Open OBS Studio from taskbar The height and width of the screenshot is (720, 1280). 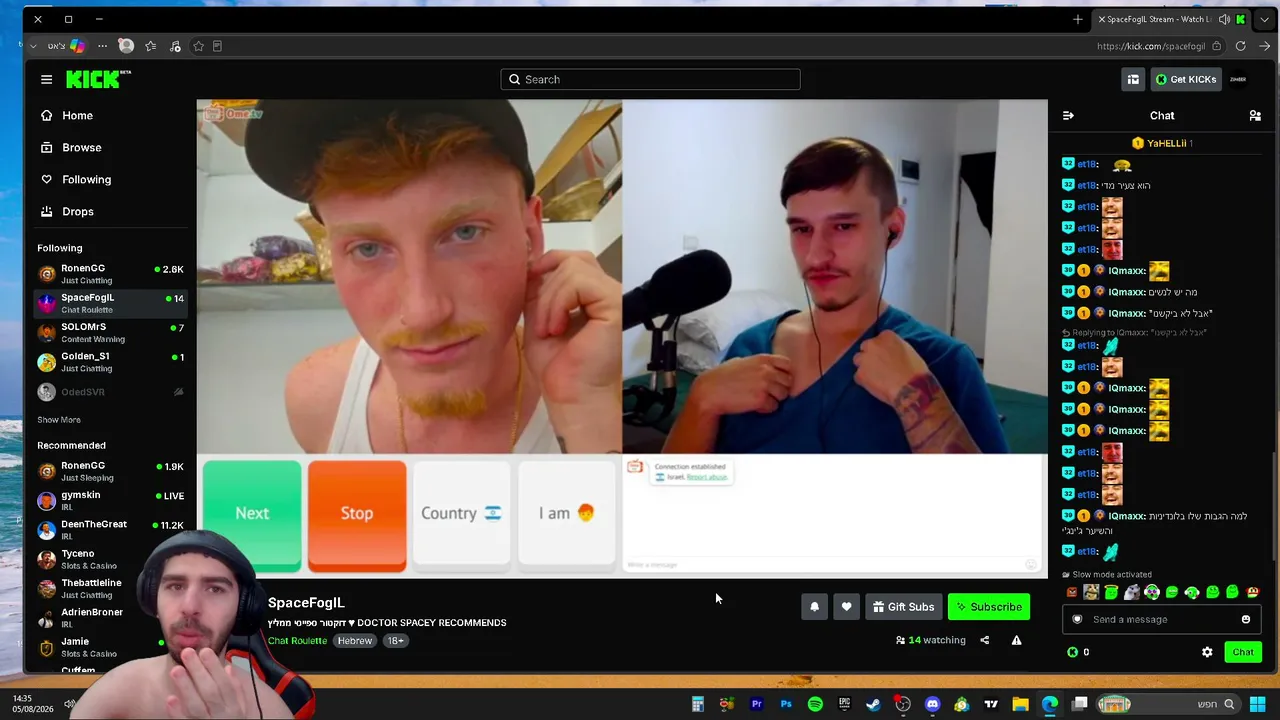903,705
